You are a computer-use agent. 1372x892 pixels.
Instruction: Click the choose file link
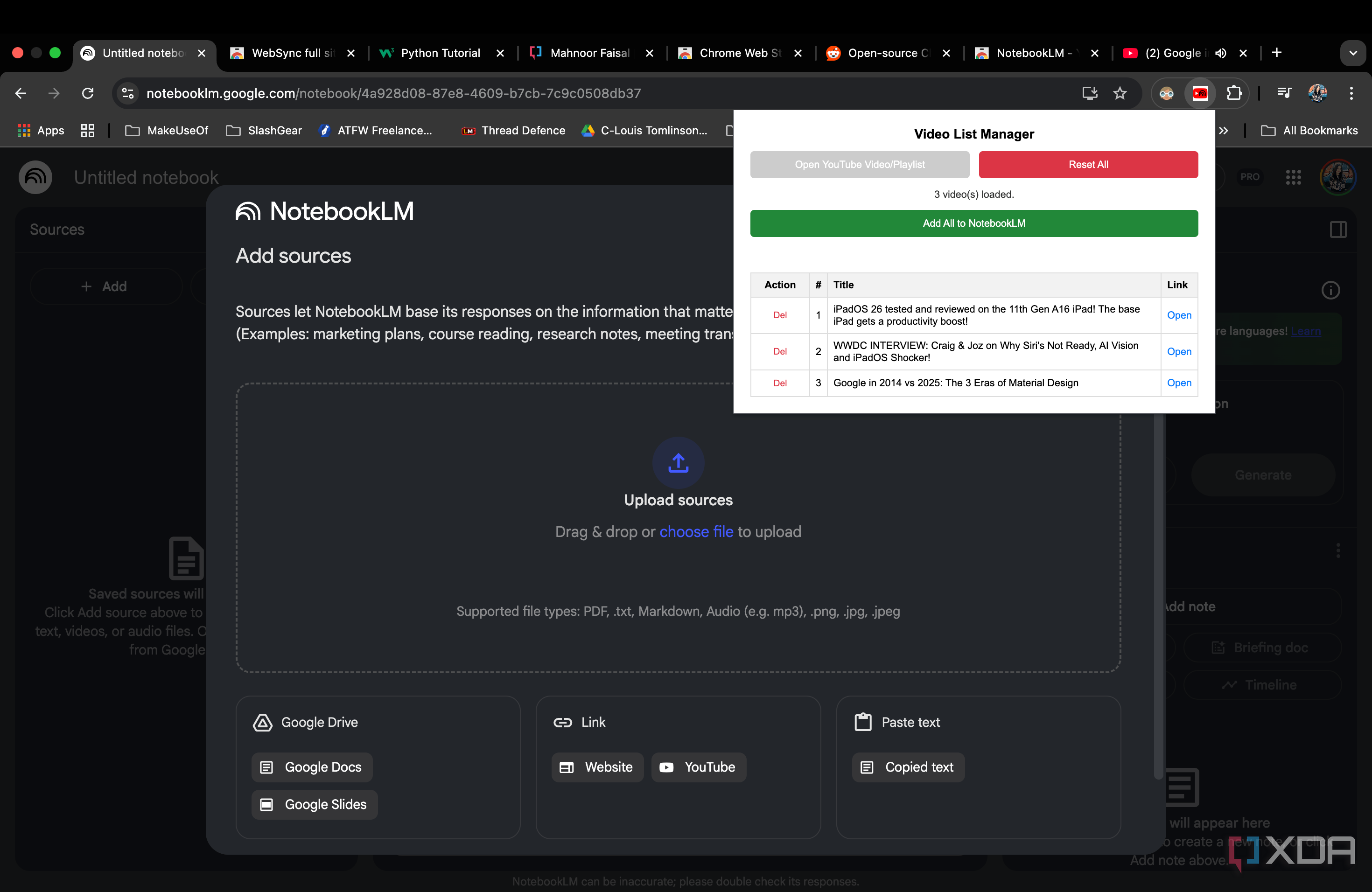tap(696, 531)
